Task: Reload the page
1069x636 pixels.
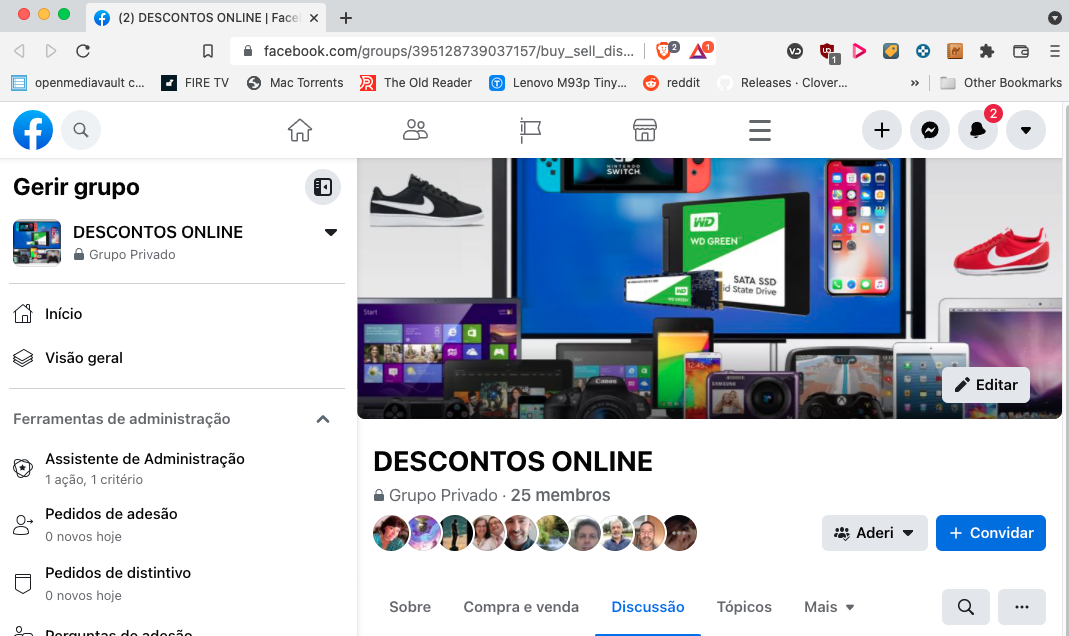Action: pos(83,51)
